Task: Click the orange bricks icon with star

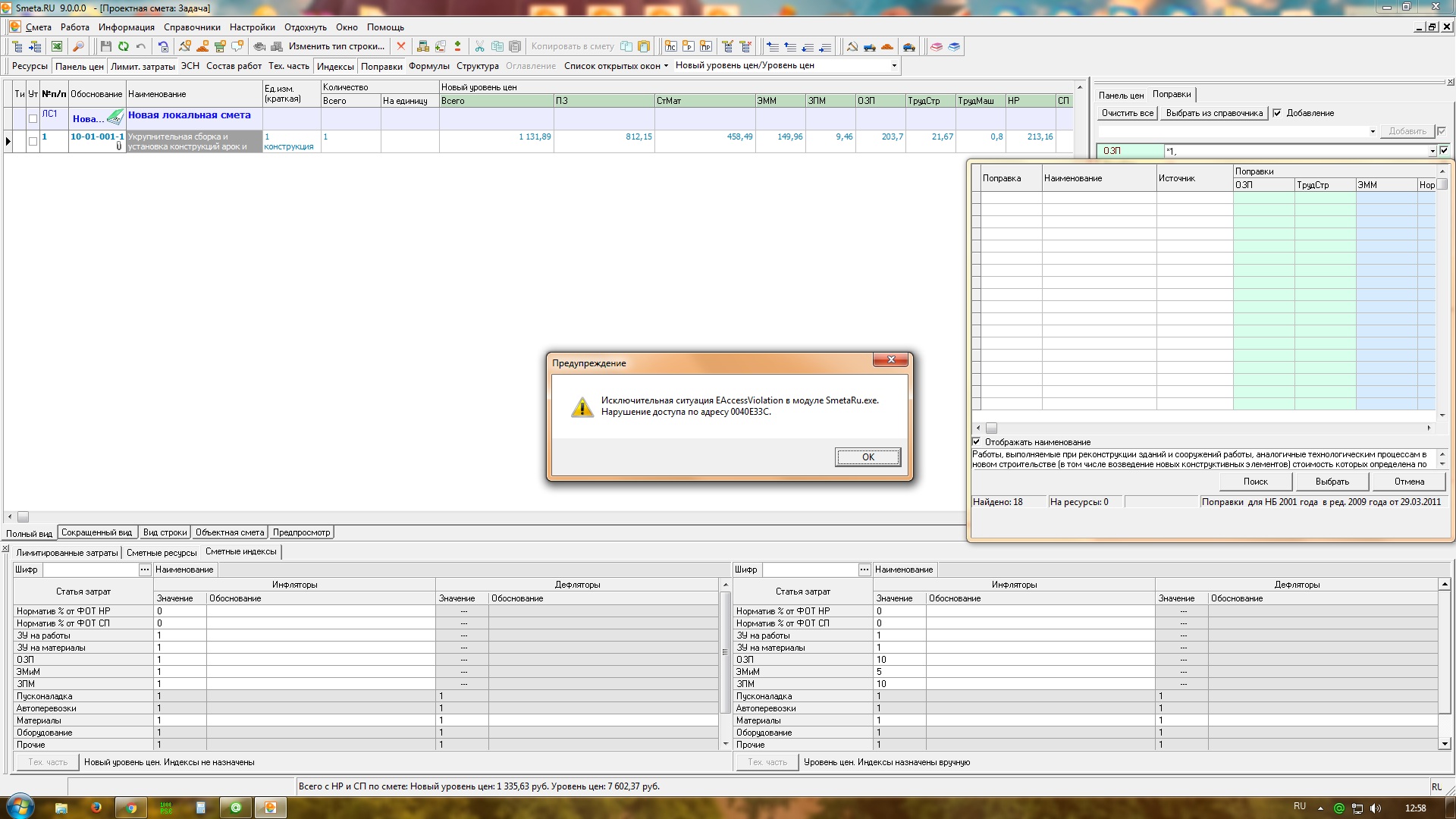Action: point(202,46)
